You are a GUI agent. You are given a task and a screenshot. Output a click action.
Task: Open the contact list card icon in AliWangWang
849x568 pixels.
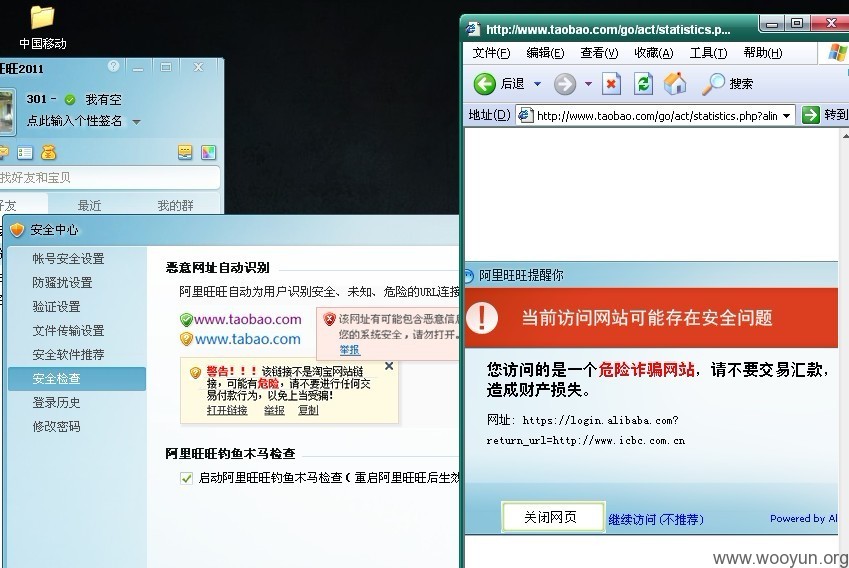point(25,153)
